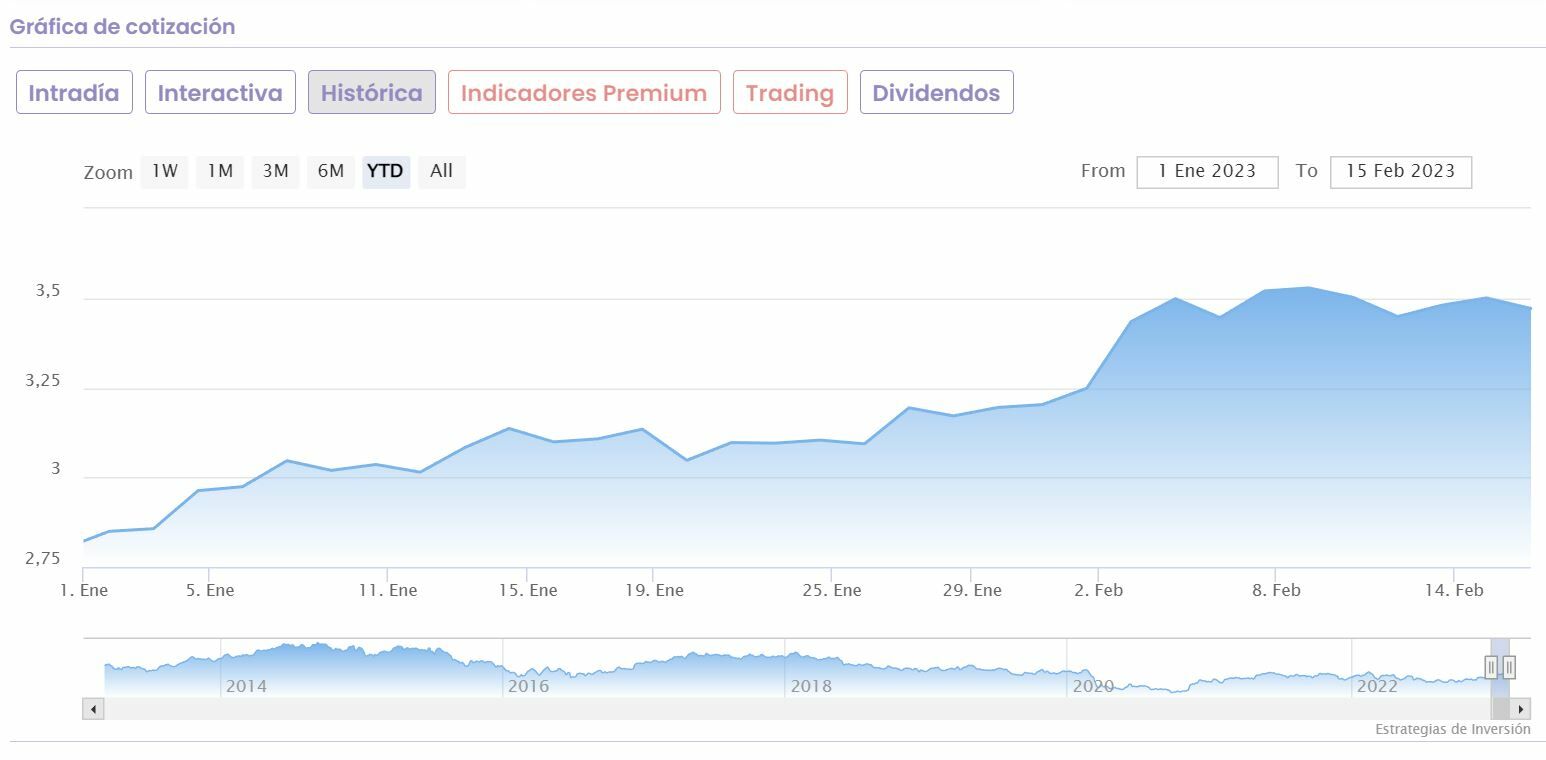The height and width of the screenshot is (760, 1546).
Task: Set zoom range to 1M
Action: point(220,171)
